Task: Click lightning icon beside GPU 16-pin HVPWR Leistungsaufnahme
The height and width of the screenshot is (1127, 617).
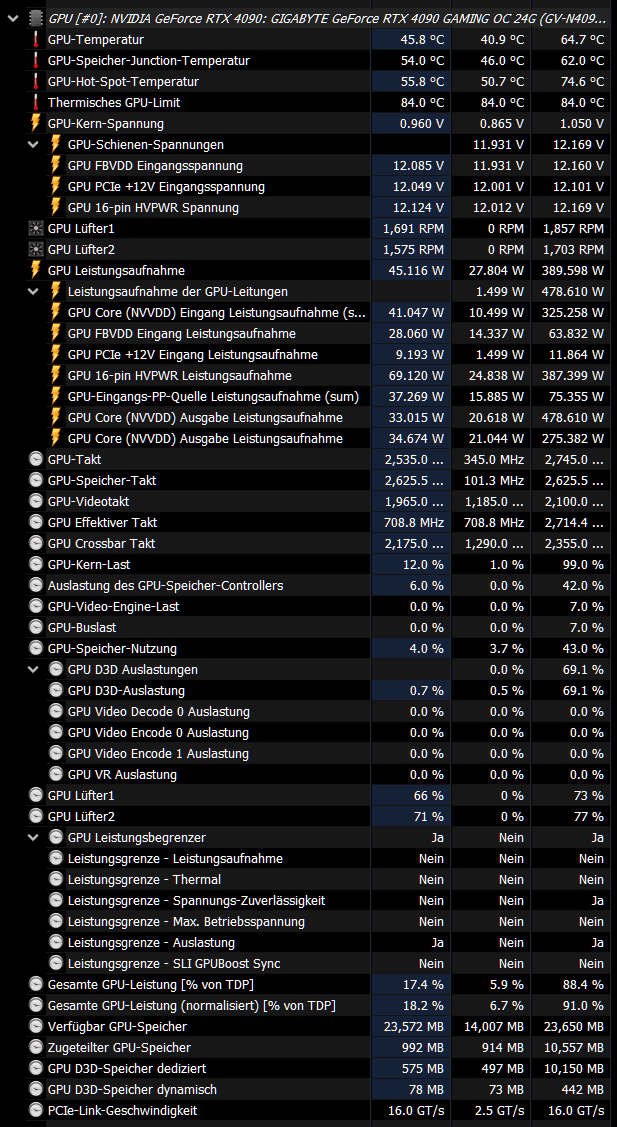Action: tap(55, 375)
